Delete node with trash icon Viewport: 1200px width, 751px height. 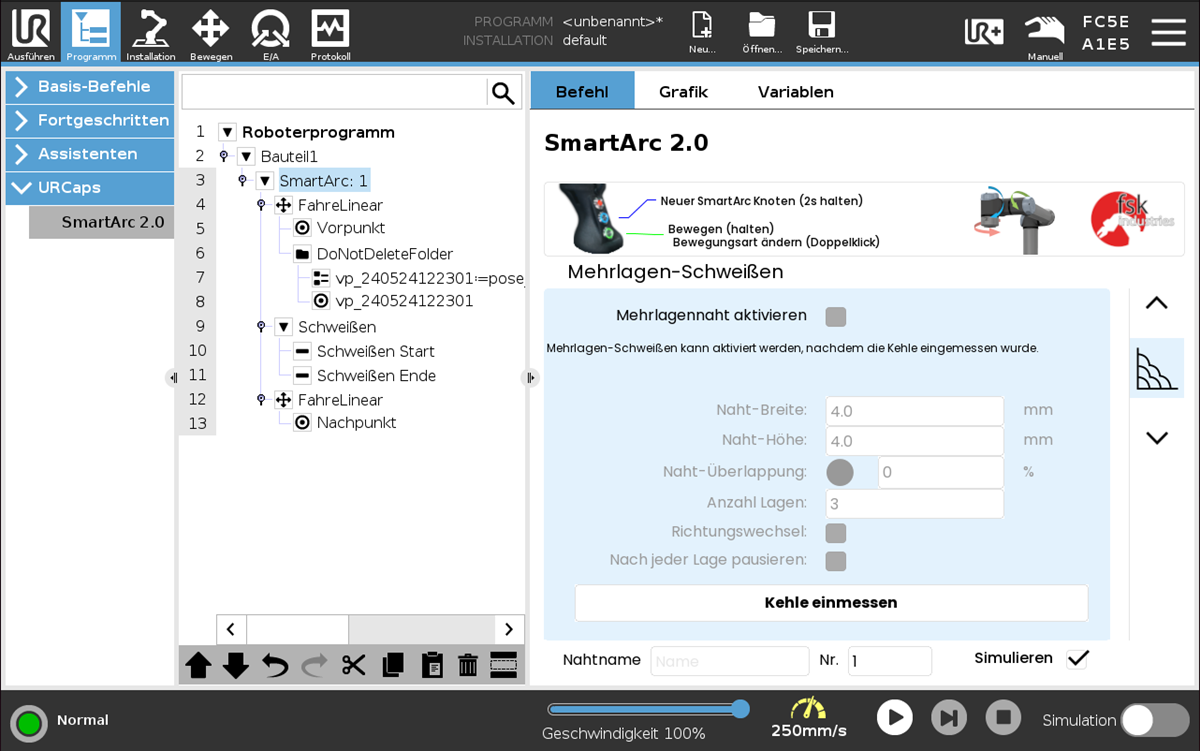468,665
